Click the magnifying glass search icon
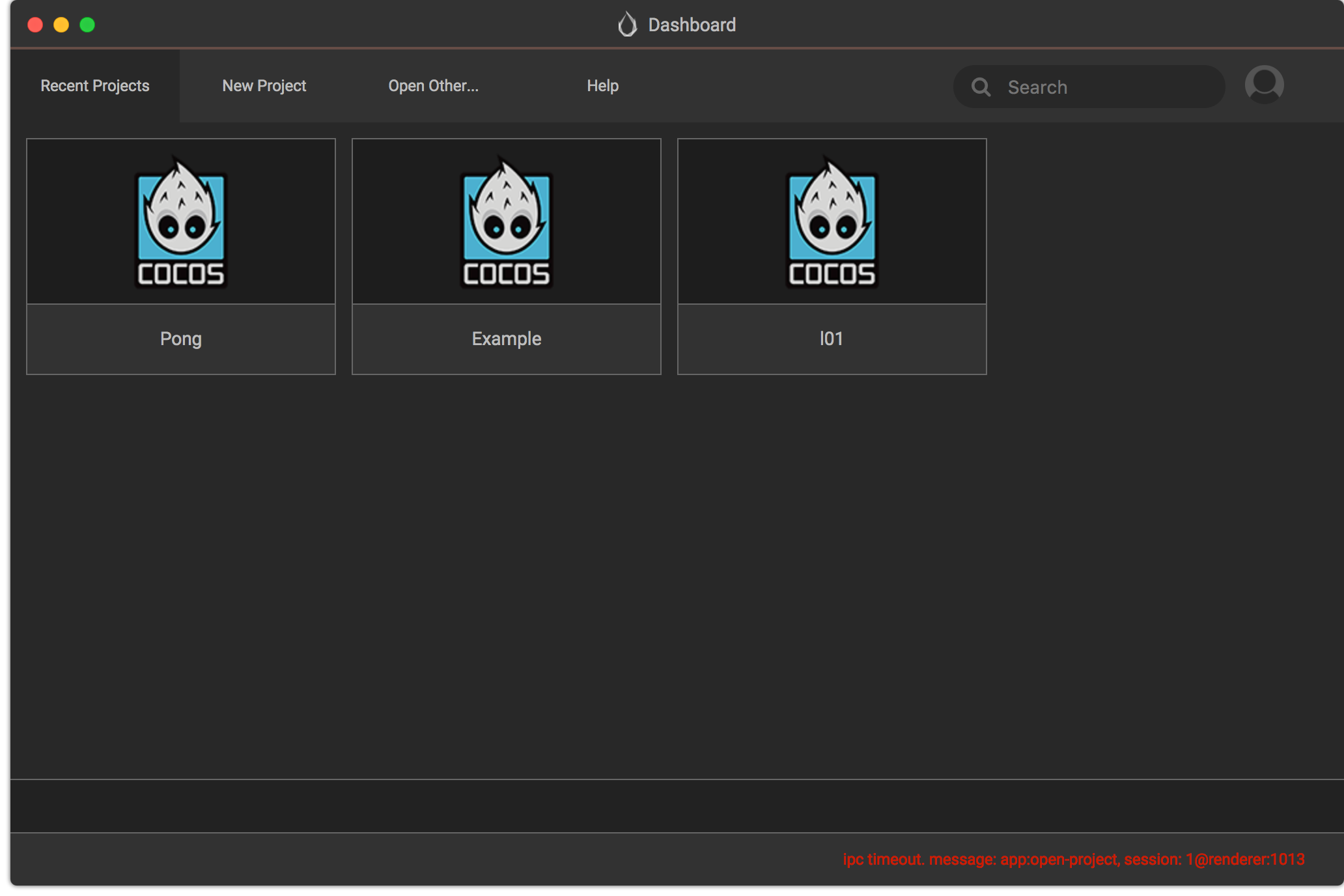 pos(981,87)
